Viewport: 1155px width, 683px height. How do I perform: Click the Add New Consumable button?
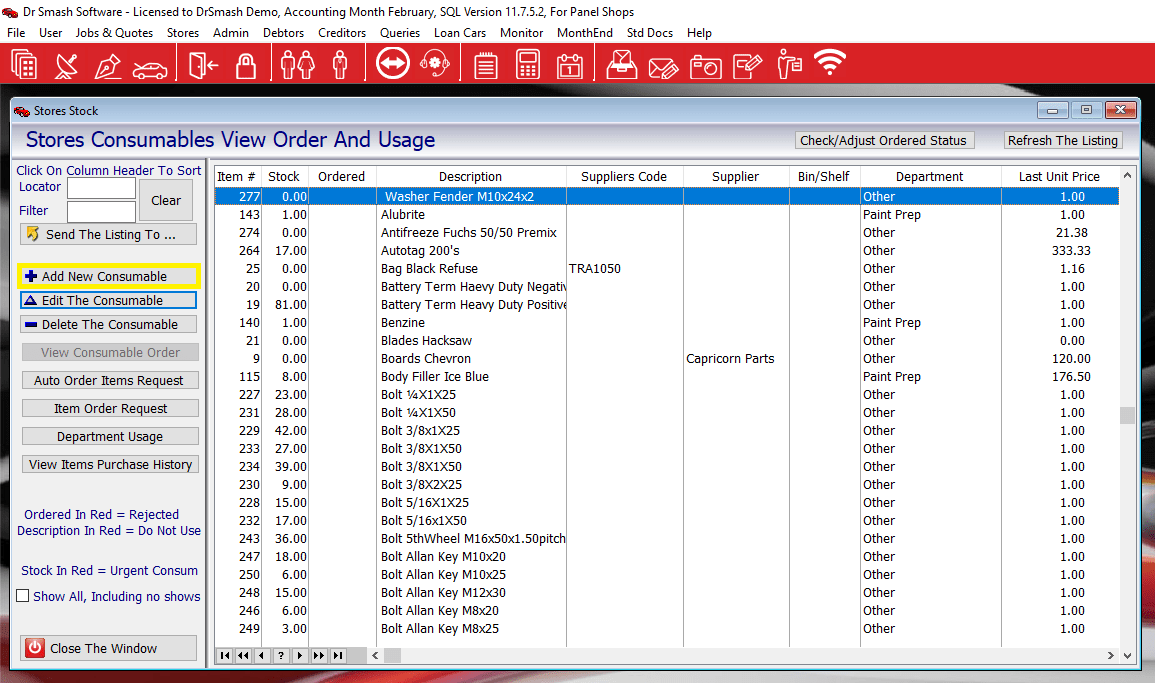click(x=108, y=276)
